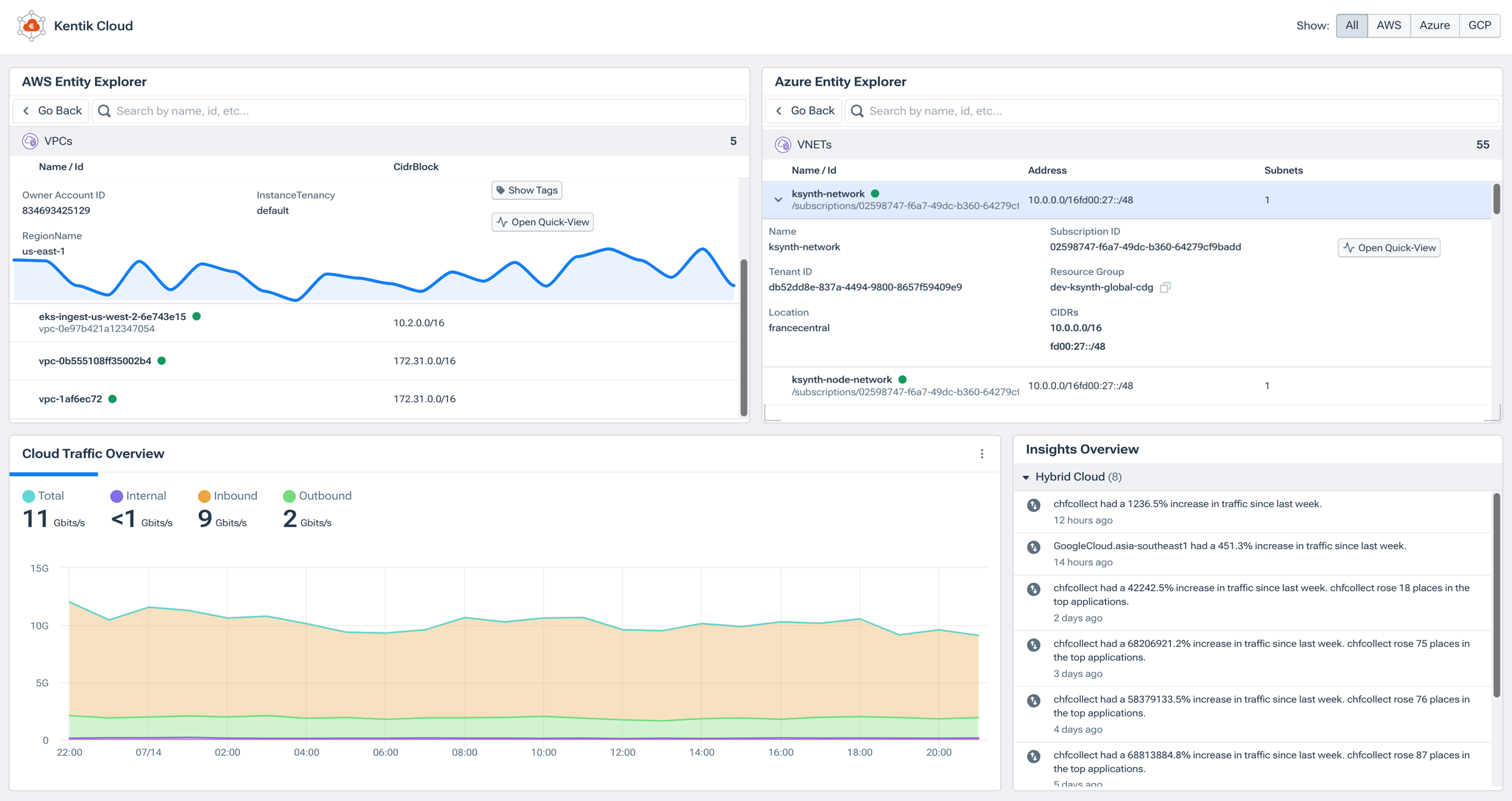The width and height of the screenshot is (1512, 801).
Task: Click the tag icon on the Show Tags button
Action: (x=501, y=190)
